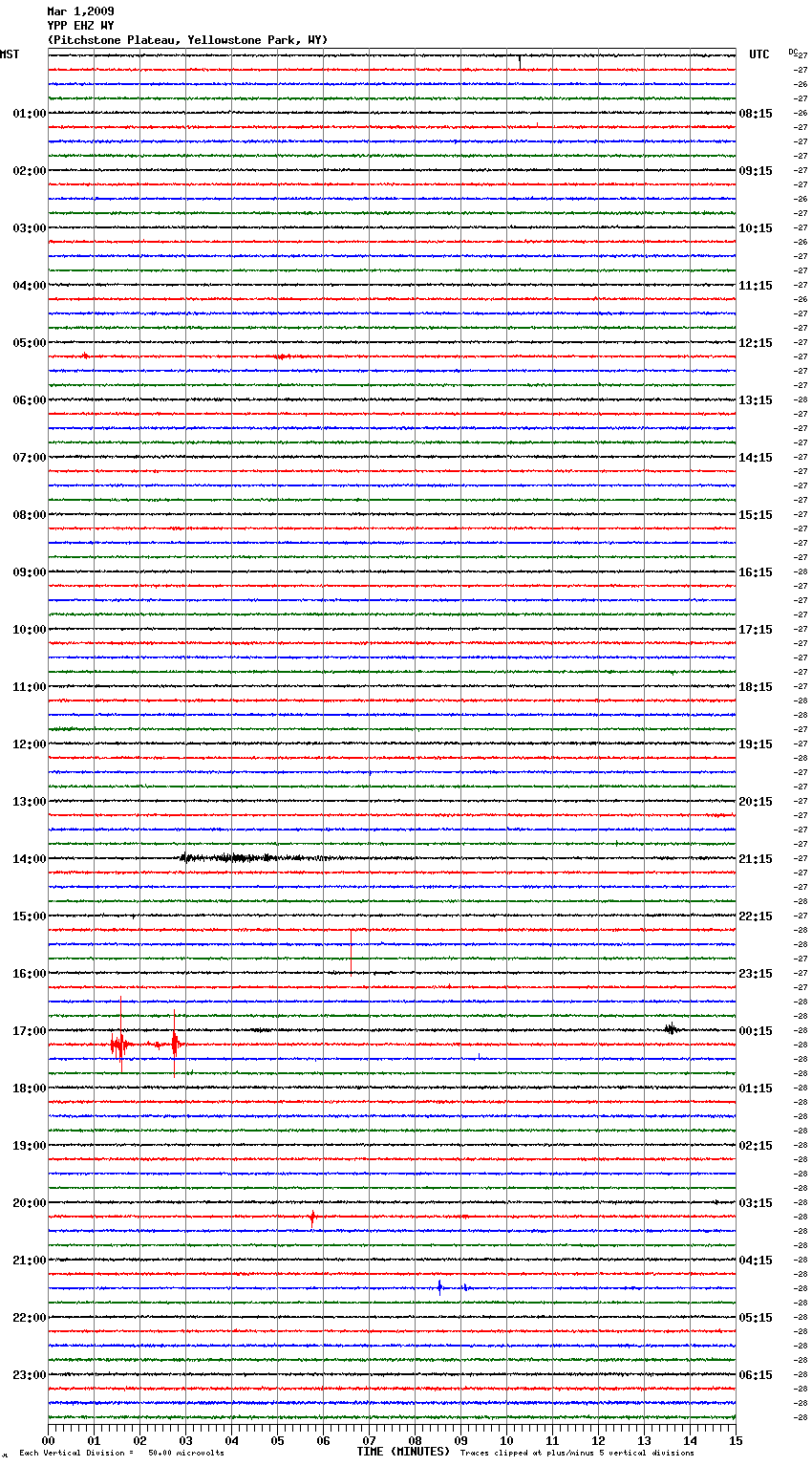The height and width of the screenshot is (1466, 812).
Task: Select the 13:00 MST hour label
Action: click(30, 802)
